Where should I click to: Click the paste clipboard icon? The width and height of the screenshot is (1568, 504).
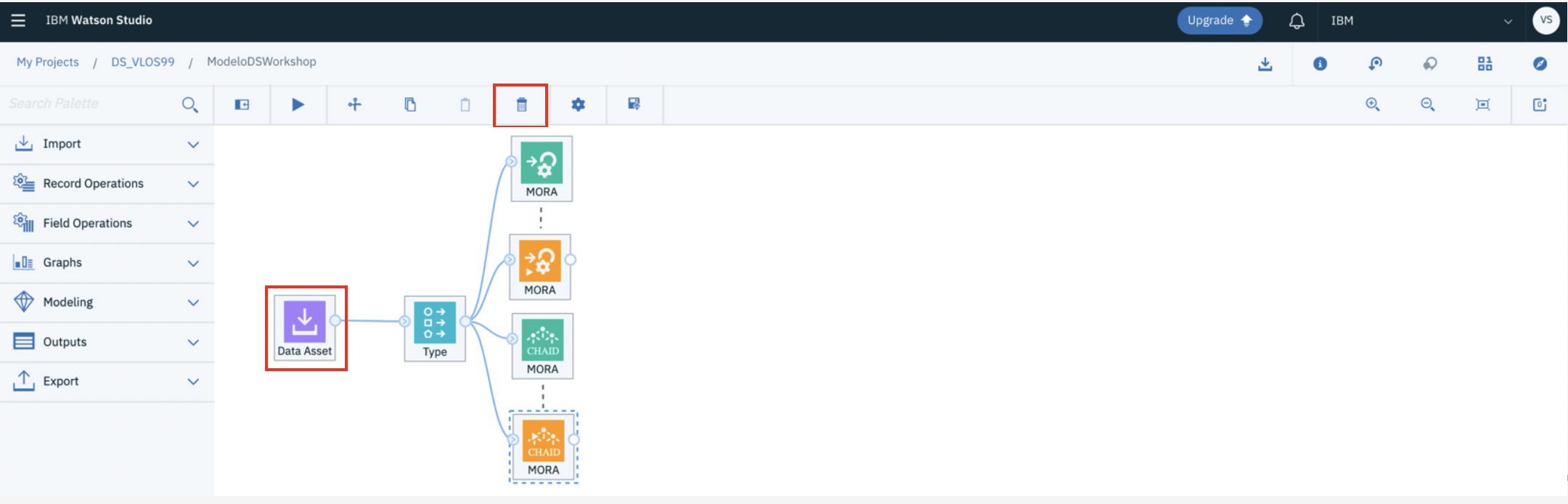click(465, 105)
